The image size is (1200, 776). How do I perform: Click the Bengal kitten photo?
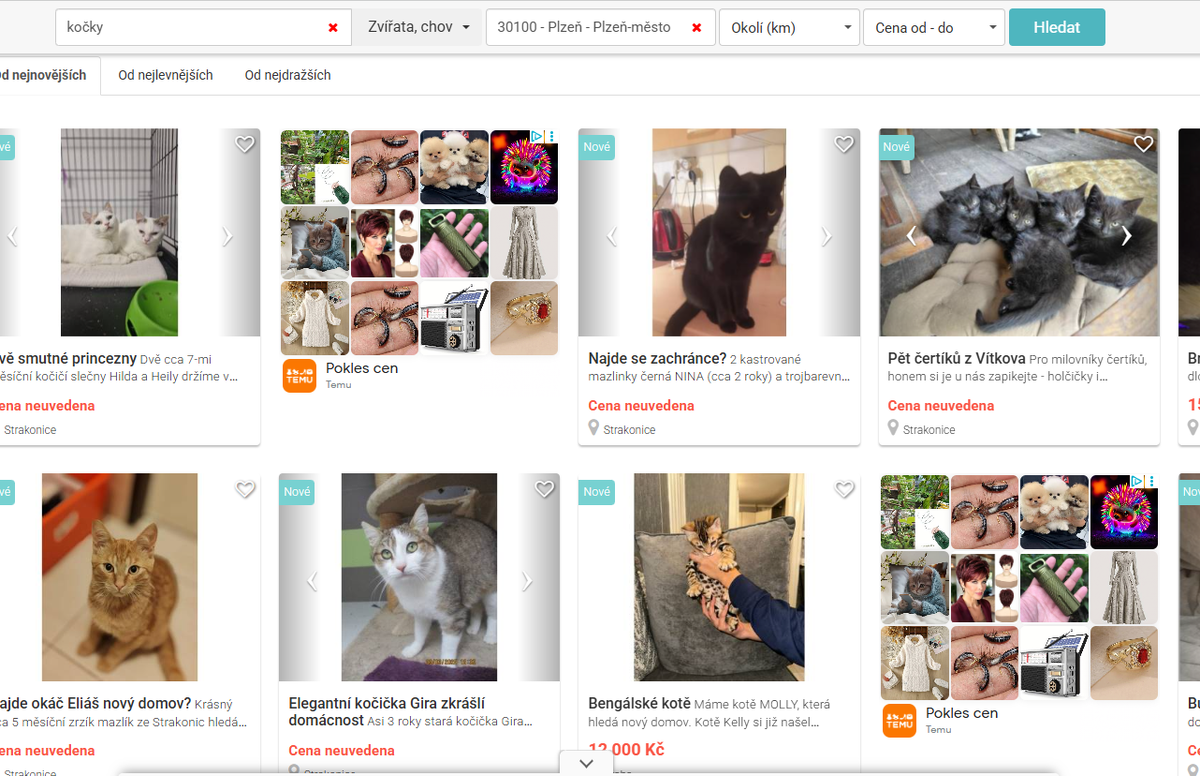[719, 577]
